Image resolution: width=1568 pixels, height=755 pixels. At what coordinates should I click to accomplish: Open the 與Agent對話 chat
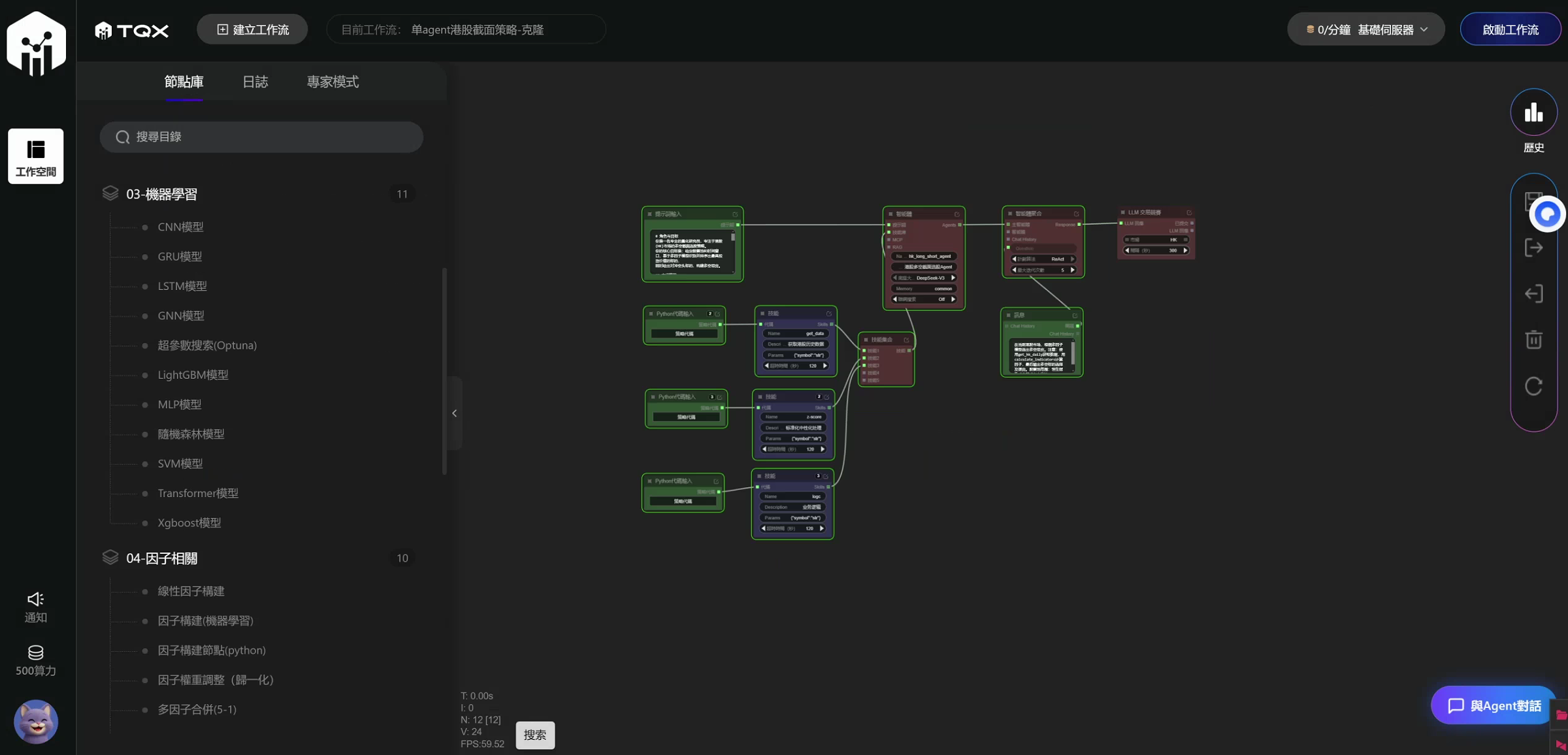tap(1492, 705)
